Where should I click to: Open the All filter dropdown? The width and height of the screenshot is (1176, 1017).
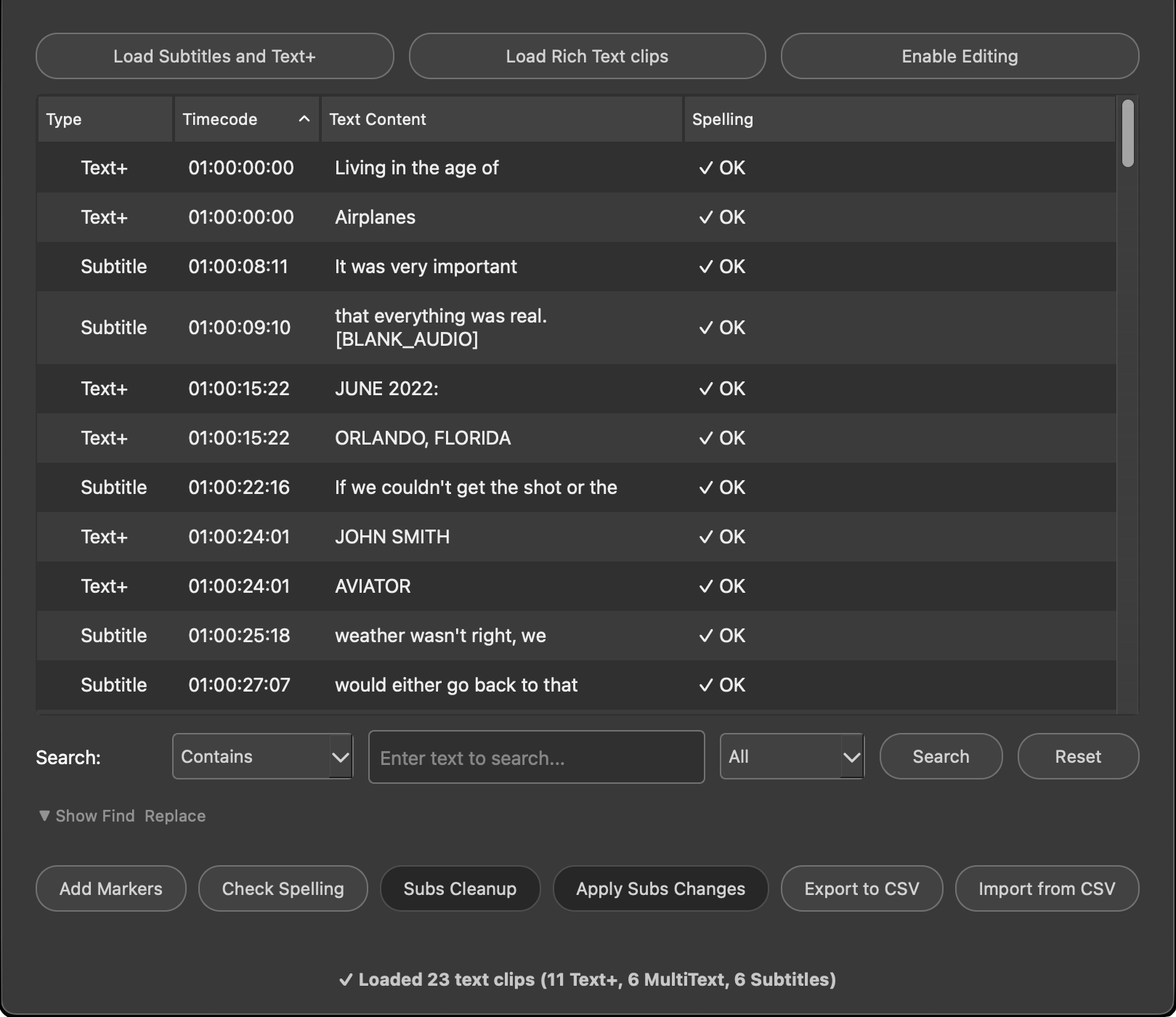coord(792,756)
